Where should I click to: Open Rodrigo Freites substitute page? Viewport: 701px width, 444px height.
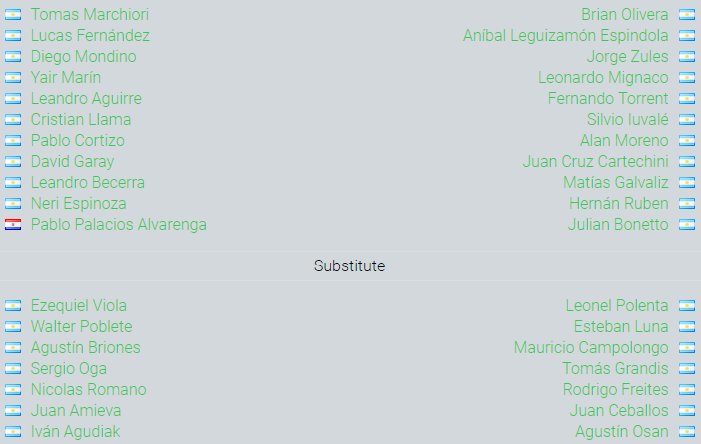click(616, 389)
